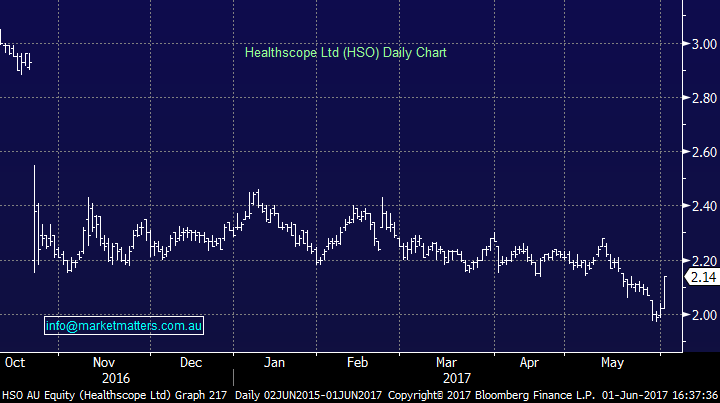Viewport: 720px width, 403px height.
Task: Click the Jan month label
Action: click(274, 363)
